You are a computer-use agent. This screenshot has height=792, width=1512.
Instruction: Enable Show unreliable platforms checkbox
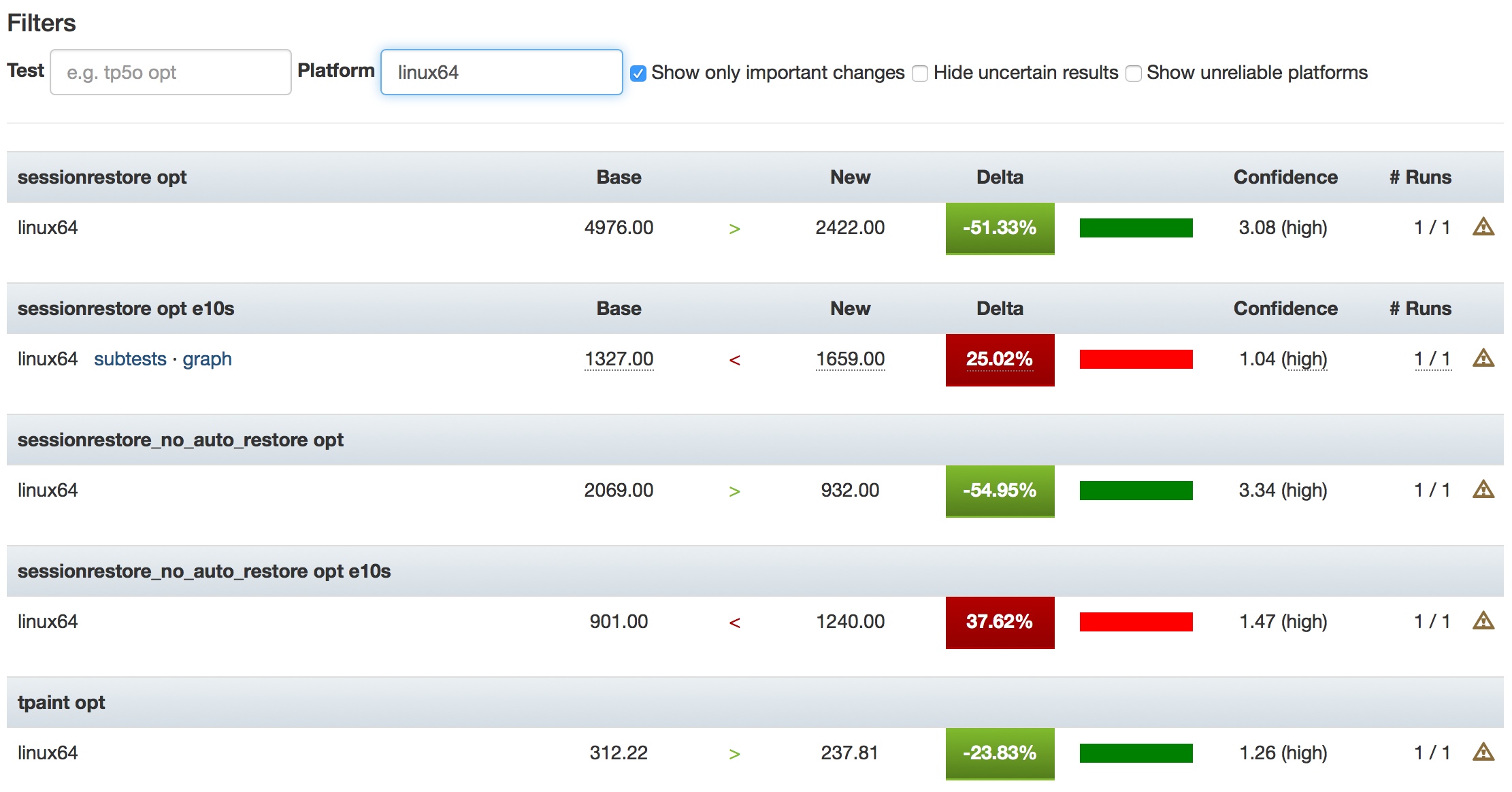click(1133, 73)
